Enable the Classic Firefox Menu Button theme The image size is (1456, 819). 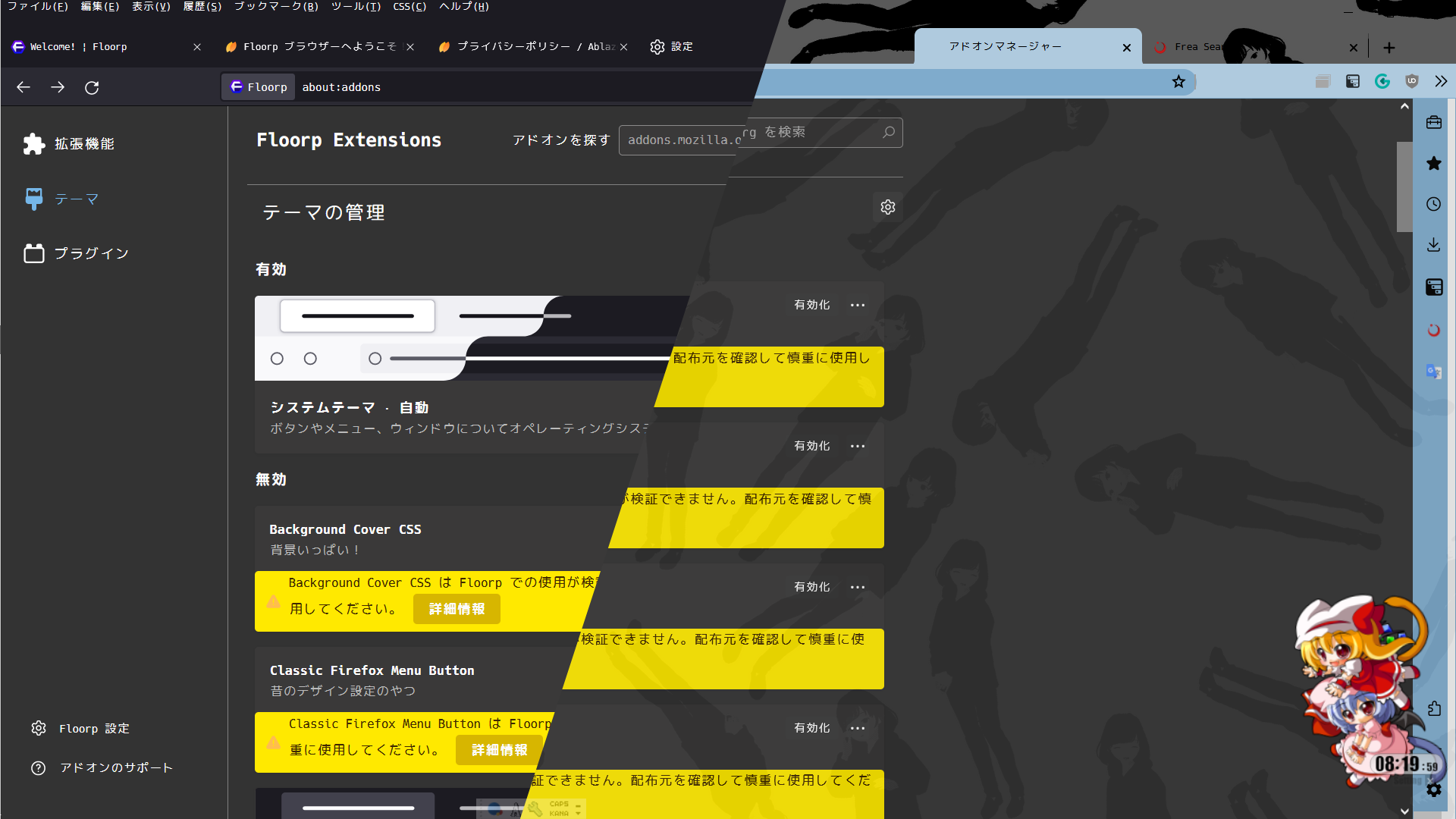point(811,727)
